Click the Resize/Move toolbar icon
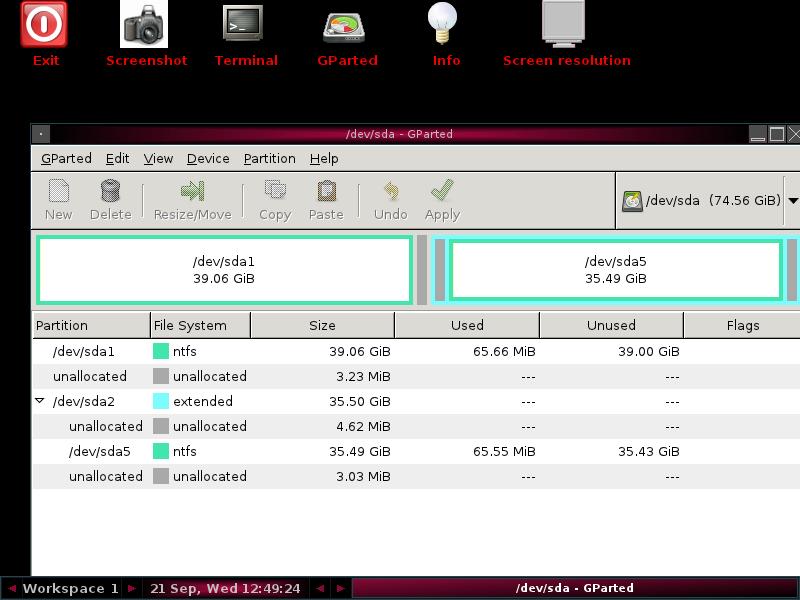This screenshot has width=800, height=600. (x=193, y=197)
